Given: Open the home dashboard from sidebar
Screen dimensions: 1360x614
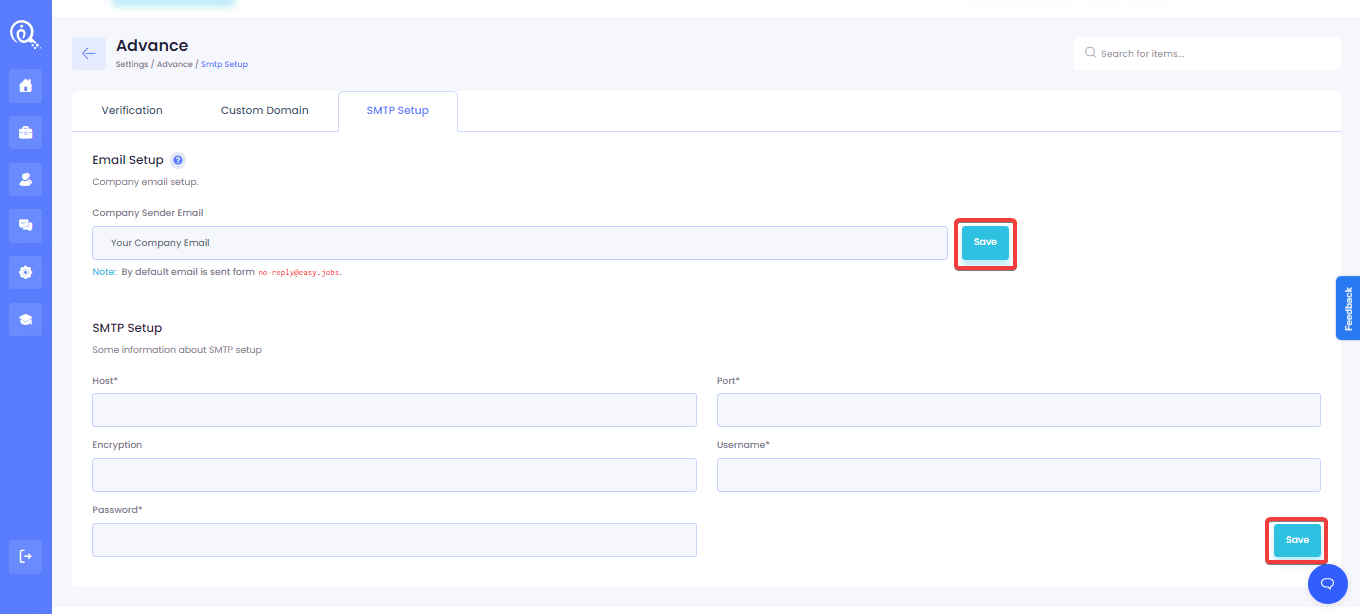Looking at the screenshot, I should 26,86.
